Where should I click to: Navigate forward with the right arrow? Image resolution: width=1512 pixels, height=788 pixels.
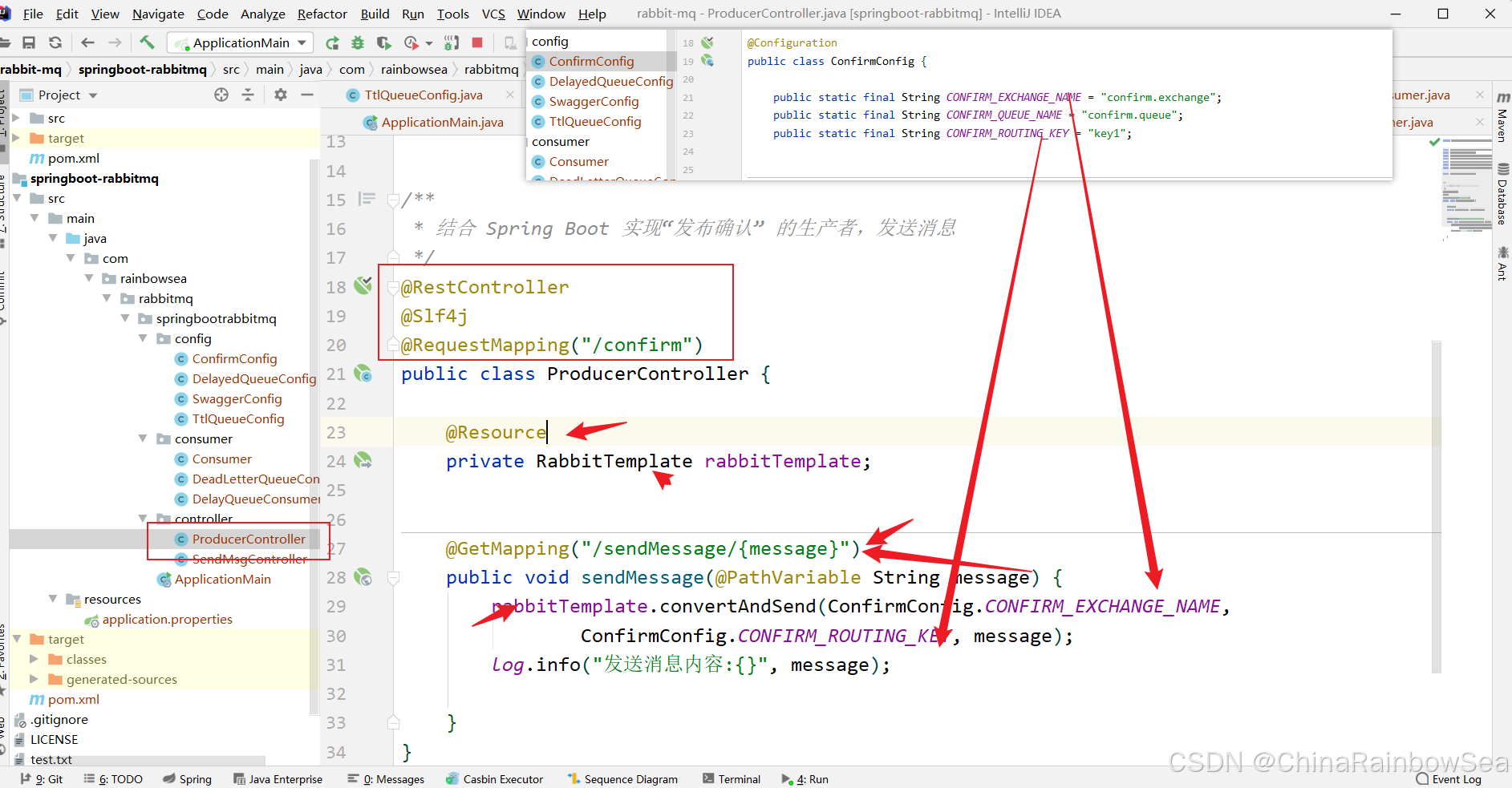point(115,42)
